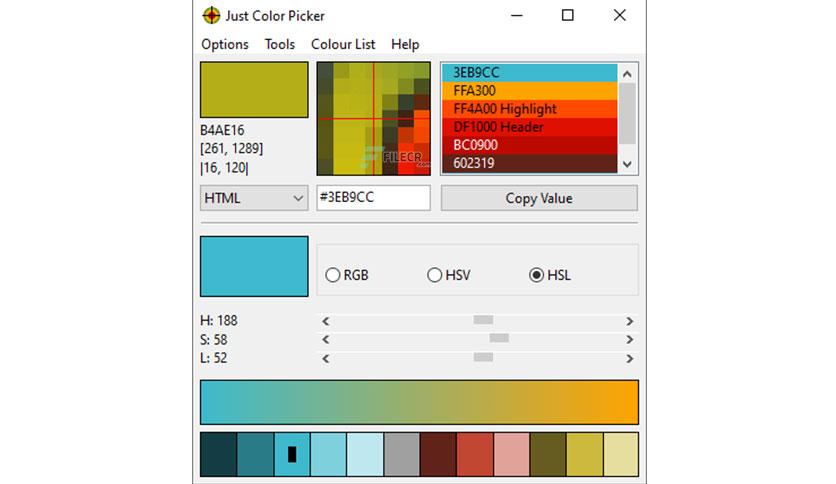Select DF1000 Header list entry
The height and width of the screenshot is (484, 836).
tap(529, 127)
